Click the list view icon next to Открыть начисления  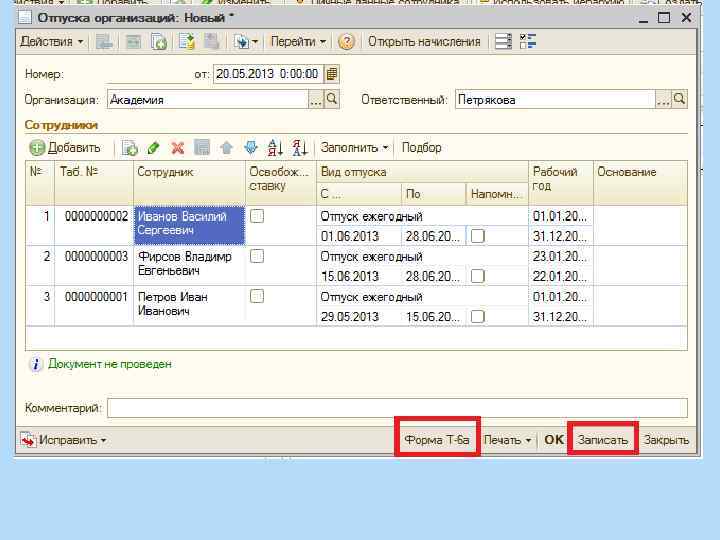[503, 42]
